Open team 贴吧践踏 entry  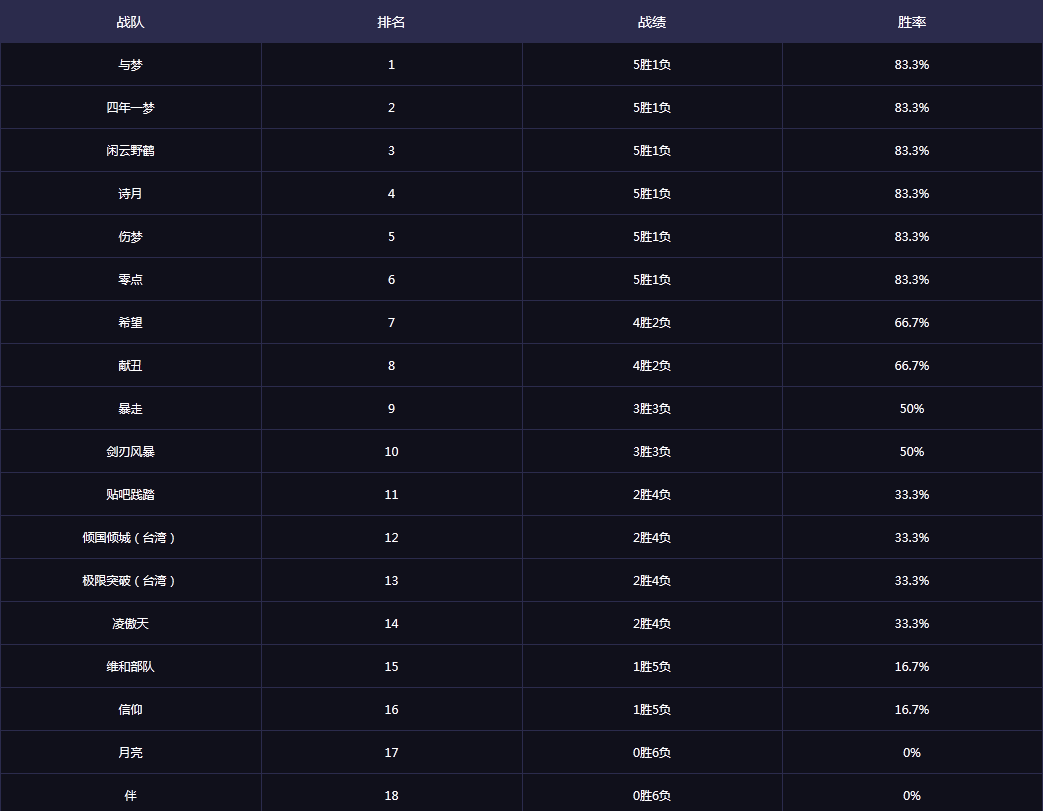tap(130, 495)
